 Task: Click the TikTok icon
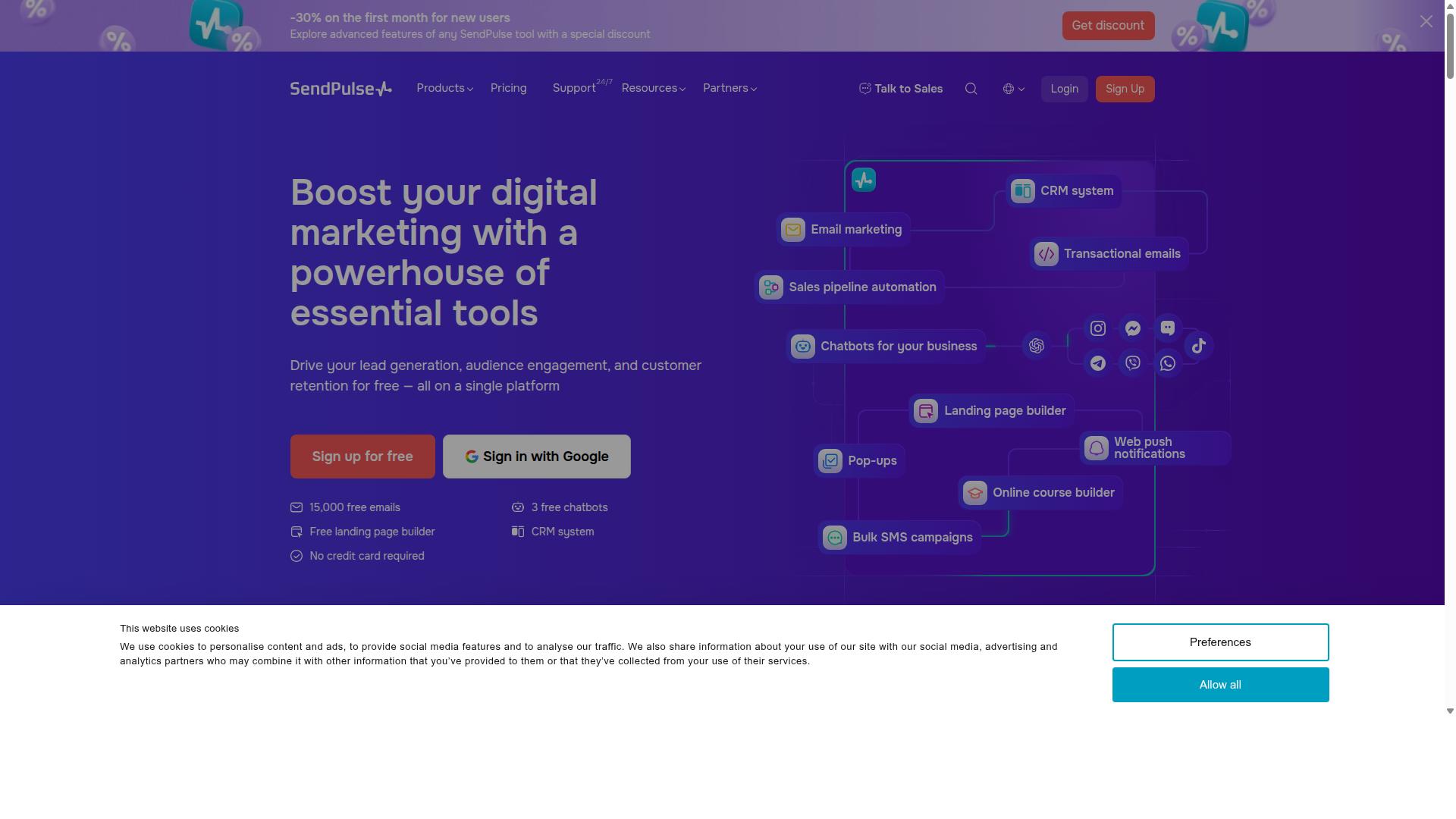tap(1198, 346)
